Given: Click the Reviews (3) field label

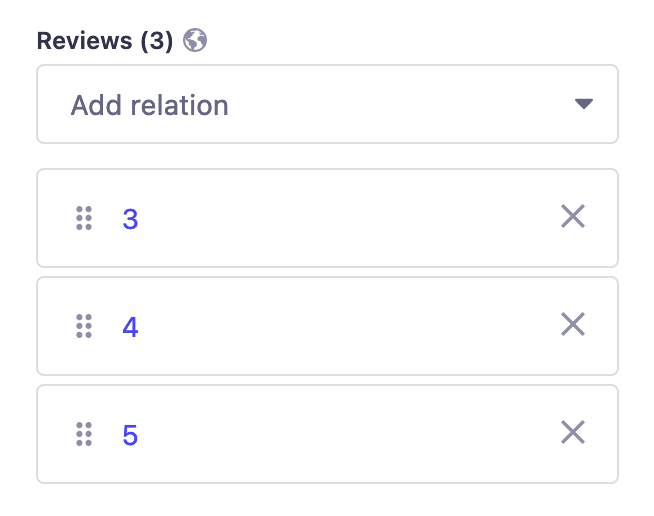Looking at the screenshot, I should [x=84, y=41].
